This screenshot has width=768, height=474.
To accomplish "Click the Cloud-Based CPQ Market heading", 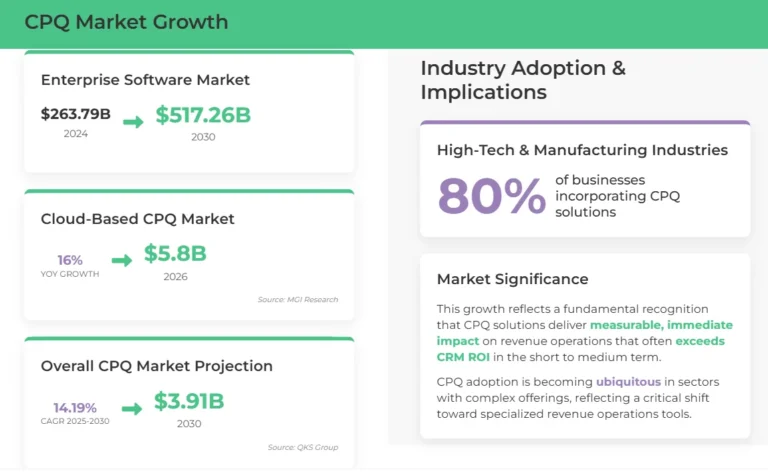I will 138,219.
